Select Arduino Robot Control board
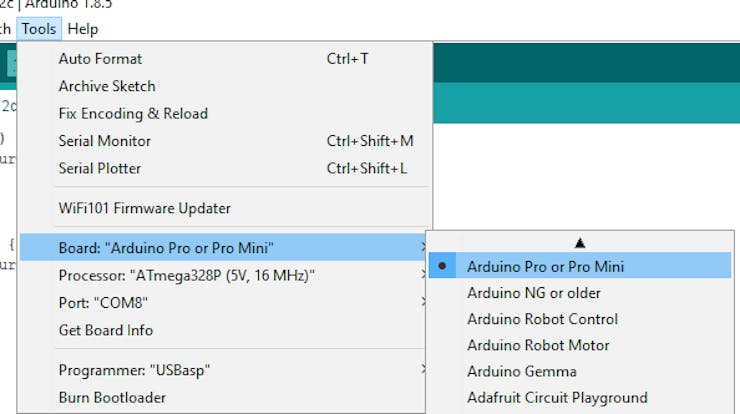This screenshot has height=414, width=740. tap(580, 319)
